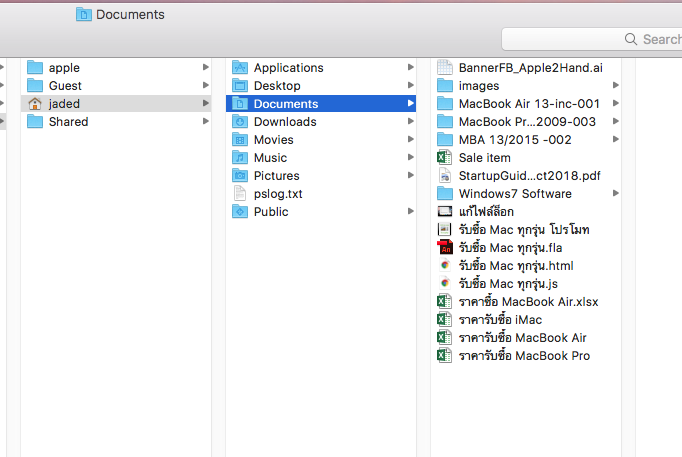Expand the Pictures folder arrow
The height and width of the screenshot is (457, 682).
coord(411,175)
